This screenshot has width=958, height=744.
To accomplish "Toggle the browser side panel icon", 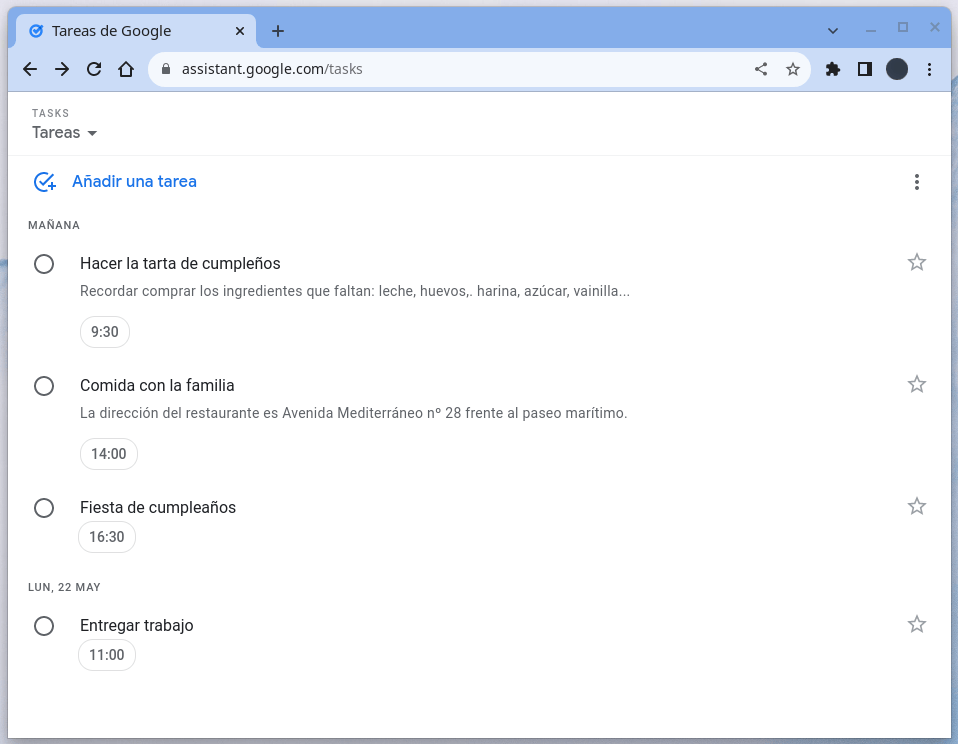I will 865,69.
